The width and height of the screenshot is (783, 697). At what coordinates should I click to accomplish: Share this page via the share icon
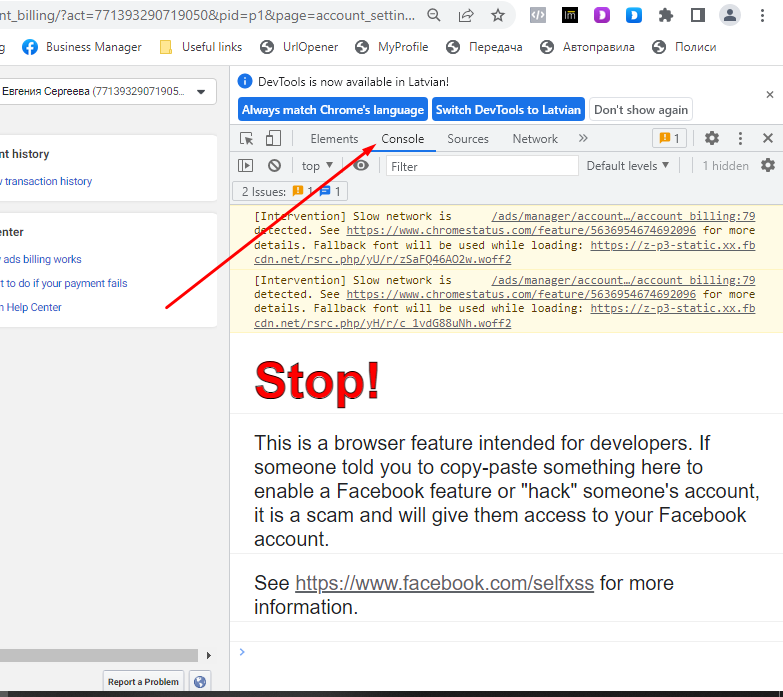[x=466, y=15]
